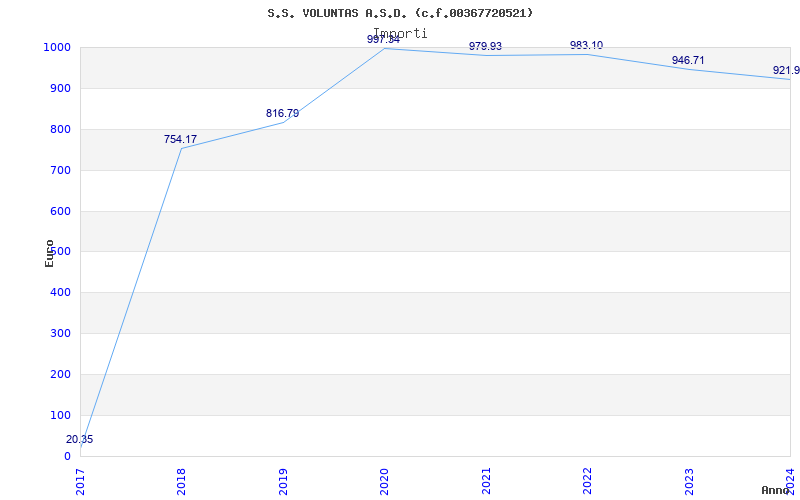Click the y-axis value 200
This screenshot has height=500, width=800.
coord(60,374)
